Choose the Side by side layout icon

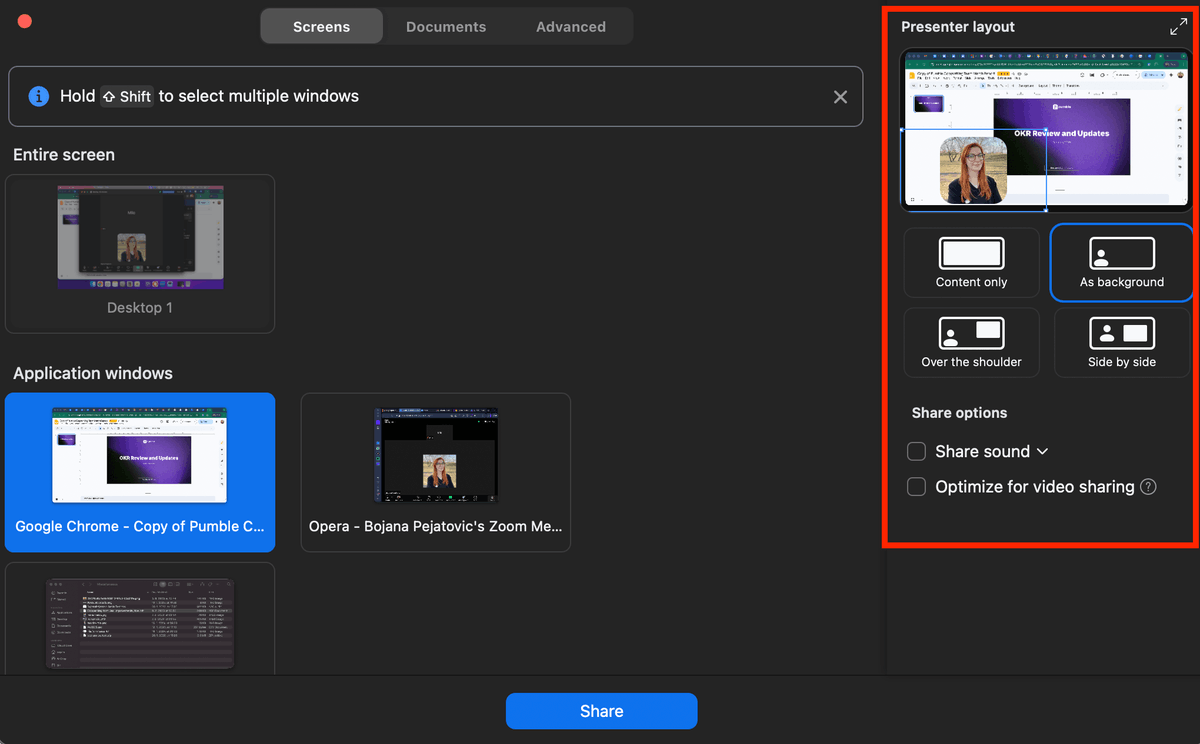pos(1121,342)
